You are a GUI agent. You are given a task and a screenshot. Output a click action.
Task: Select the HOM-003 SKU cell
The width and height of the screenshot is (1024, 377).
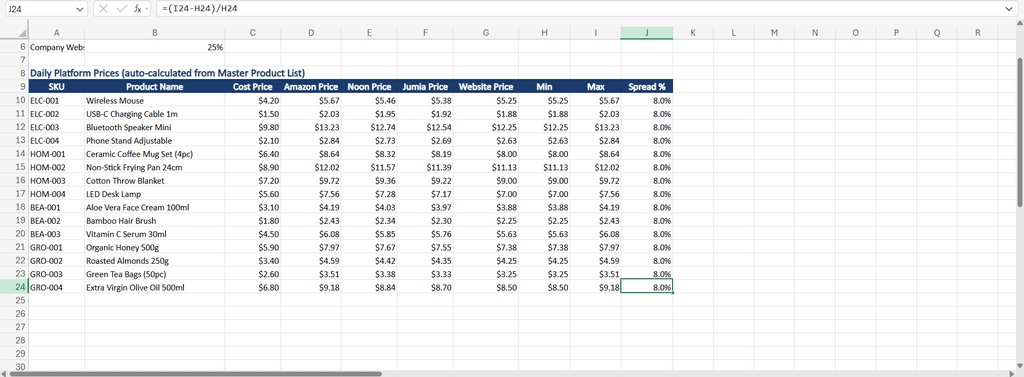point(57,180)
